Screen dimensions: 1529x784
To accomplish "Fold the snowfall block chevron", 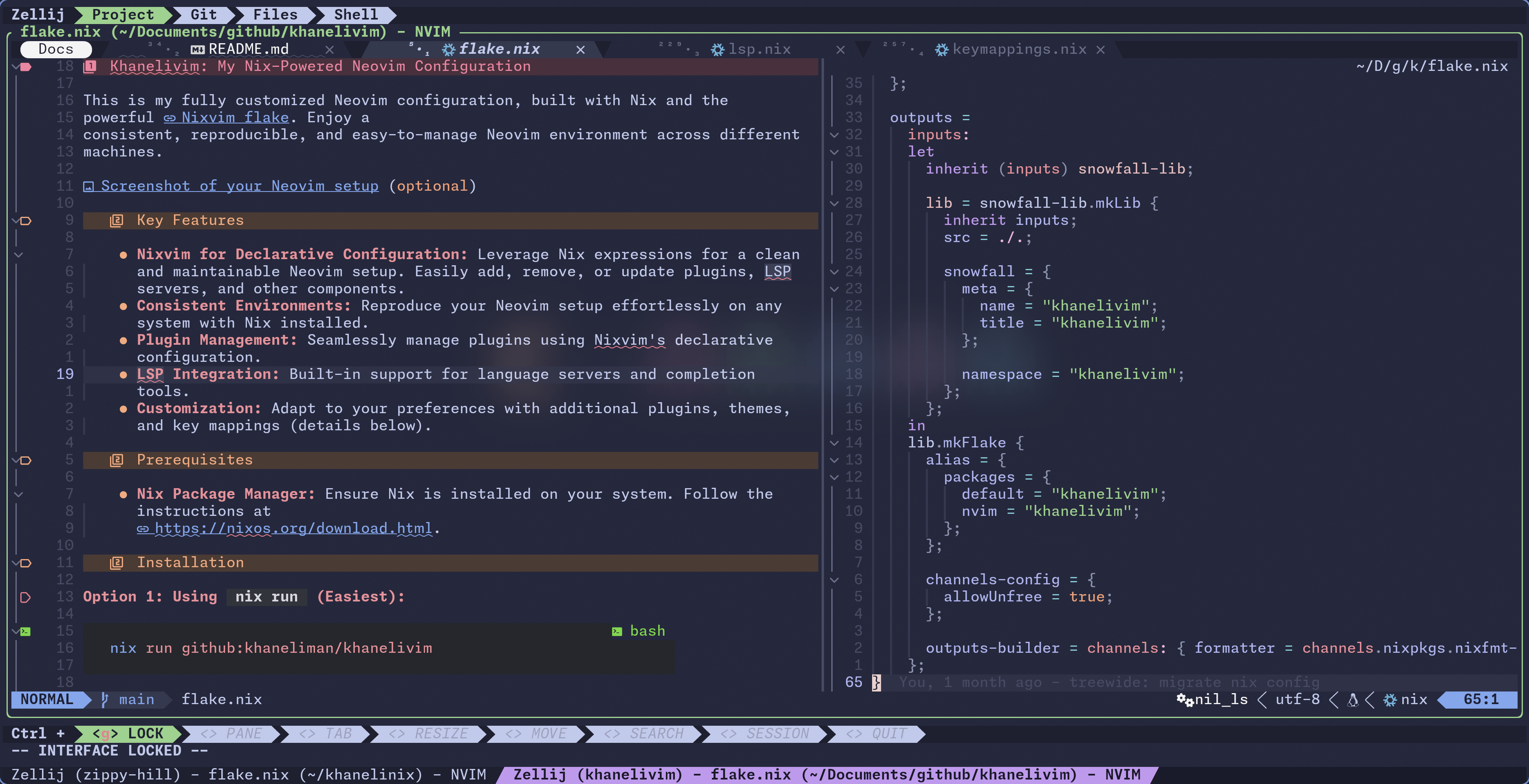I will point(834,272).
